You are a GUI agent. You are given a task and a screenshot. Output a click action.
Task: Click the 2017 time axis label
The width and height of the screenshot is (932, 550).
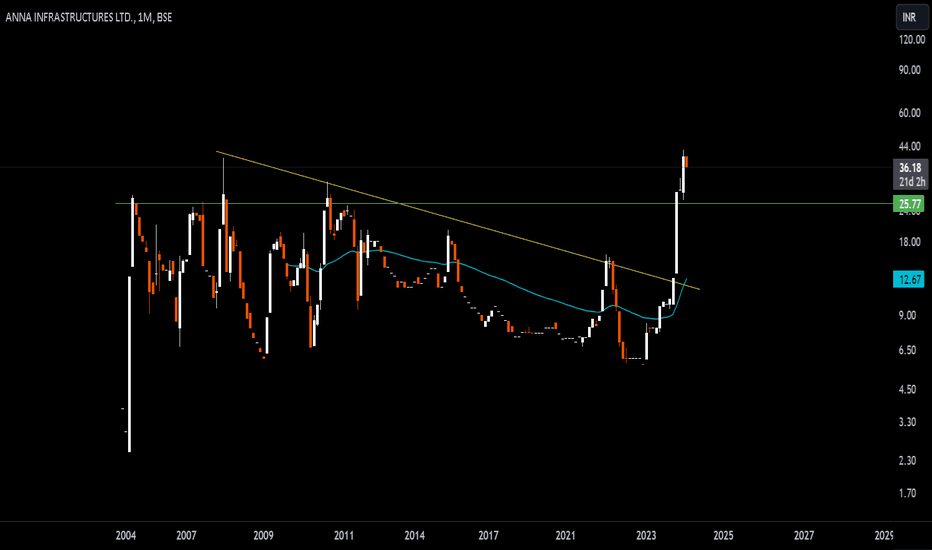coord(489,535)
